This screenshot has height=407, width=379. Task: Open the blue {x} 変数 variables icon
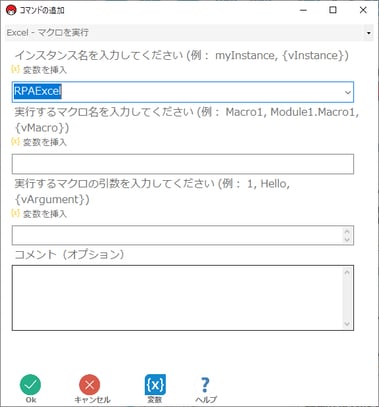click(155, 385)
